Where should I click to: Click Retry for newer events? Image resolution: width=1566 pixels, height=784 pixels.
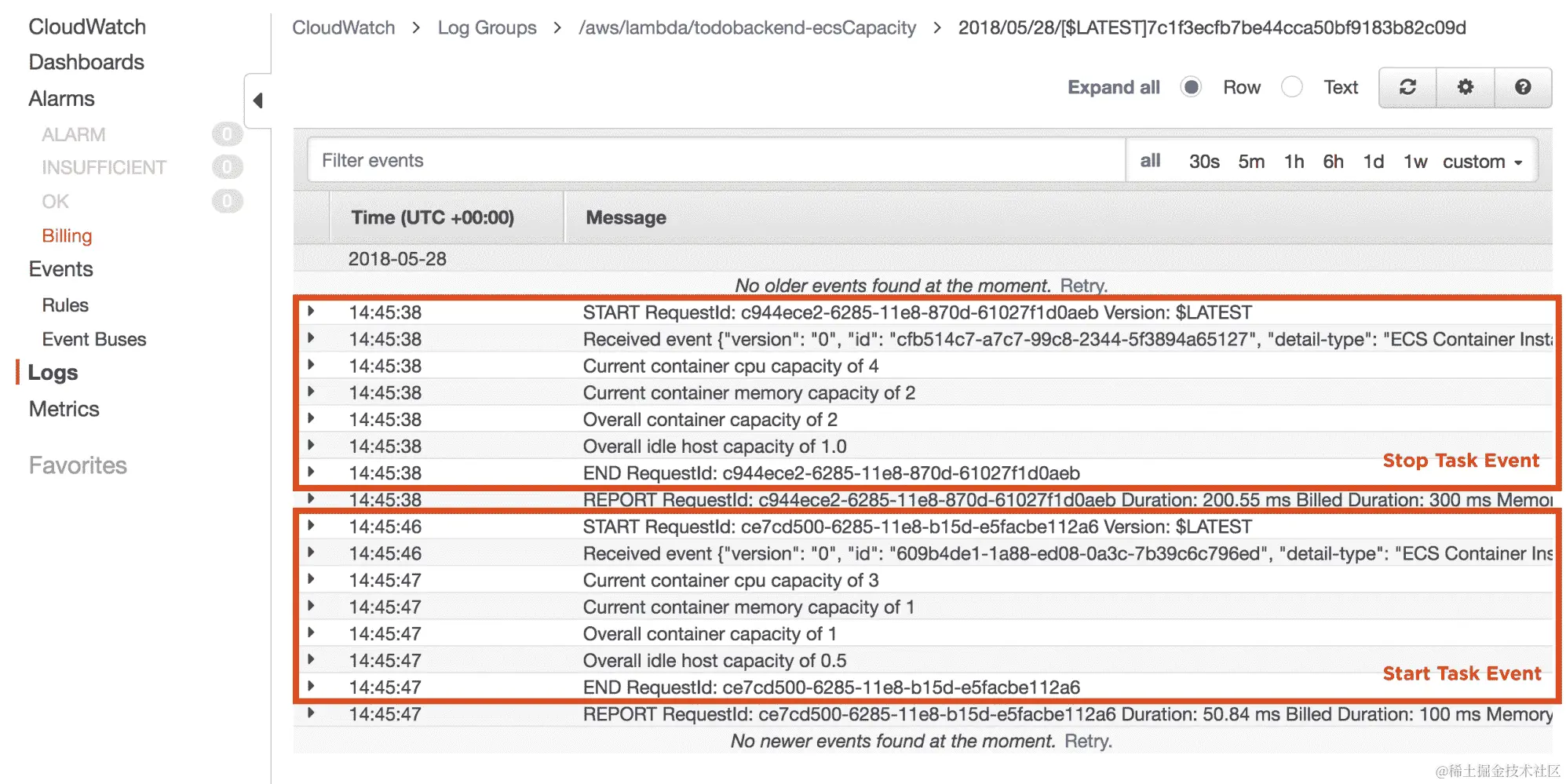tap(1088, 741)
